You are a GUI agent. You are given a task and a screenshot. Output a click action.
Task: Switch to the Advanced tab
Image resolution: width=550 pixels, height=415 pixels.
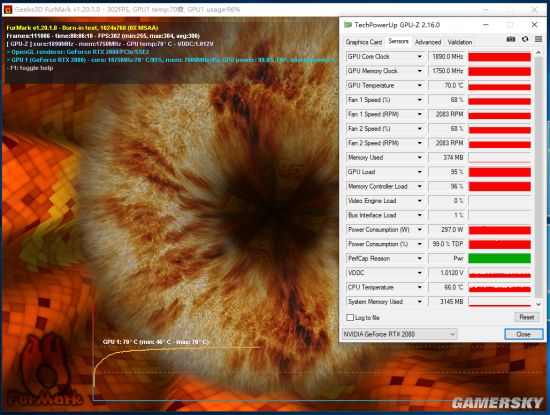(428, 42)
